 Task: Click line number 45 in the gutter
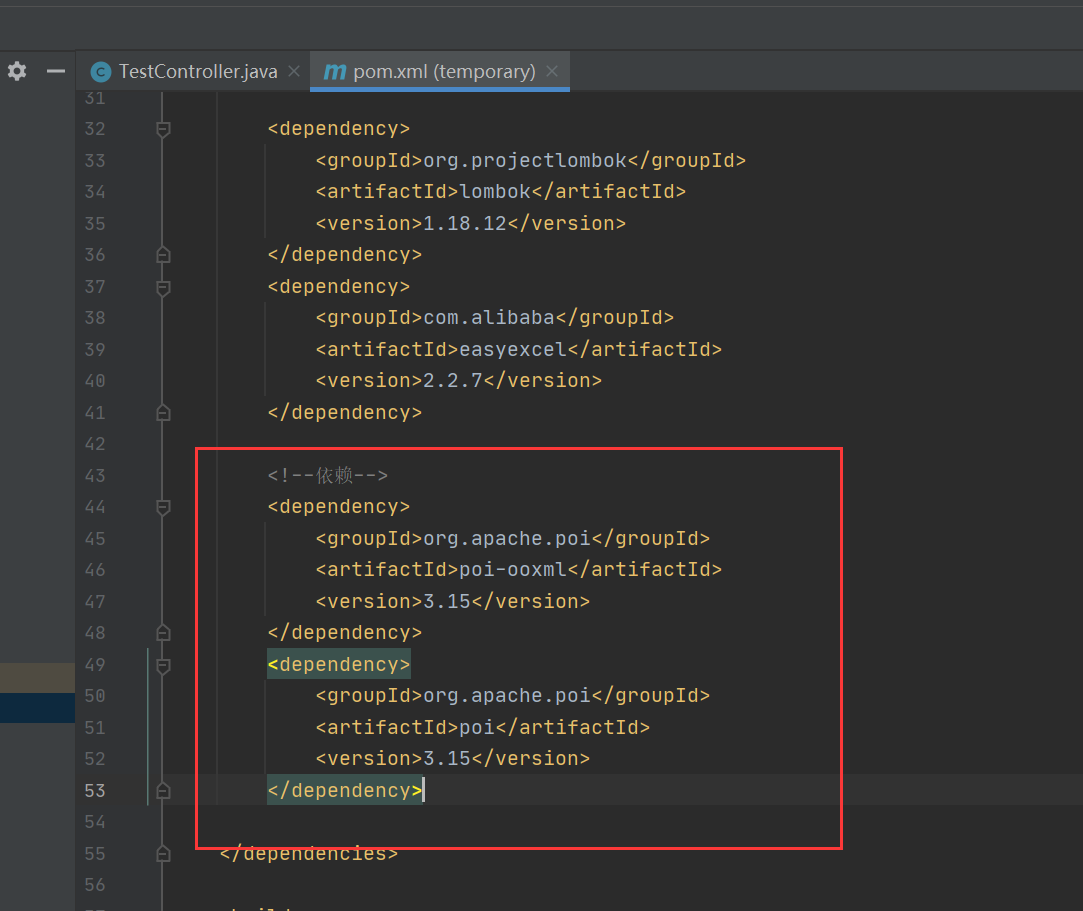95,538
